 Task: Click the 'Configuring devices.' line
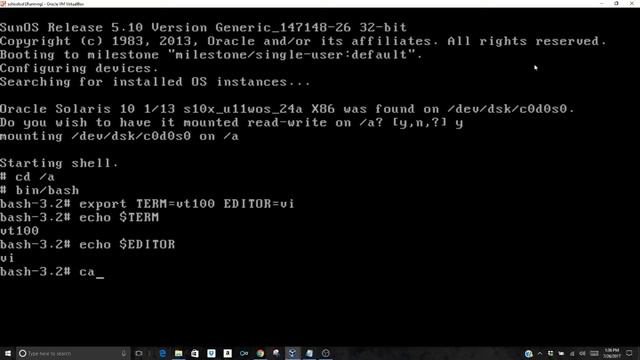pos(79,69)
